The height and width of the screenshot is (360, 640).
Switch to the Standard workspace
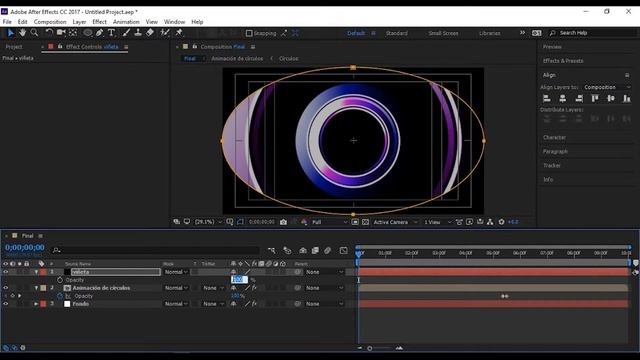coord(397,33)
